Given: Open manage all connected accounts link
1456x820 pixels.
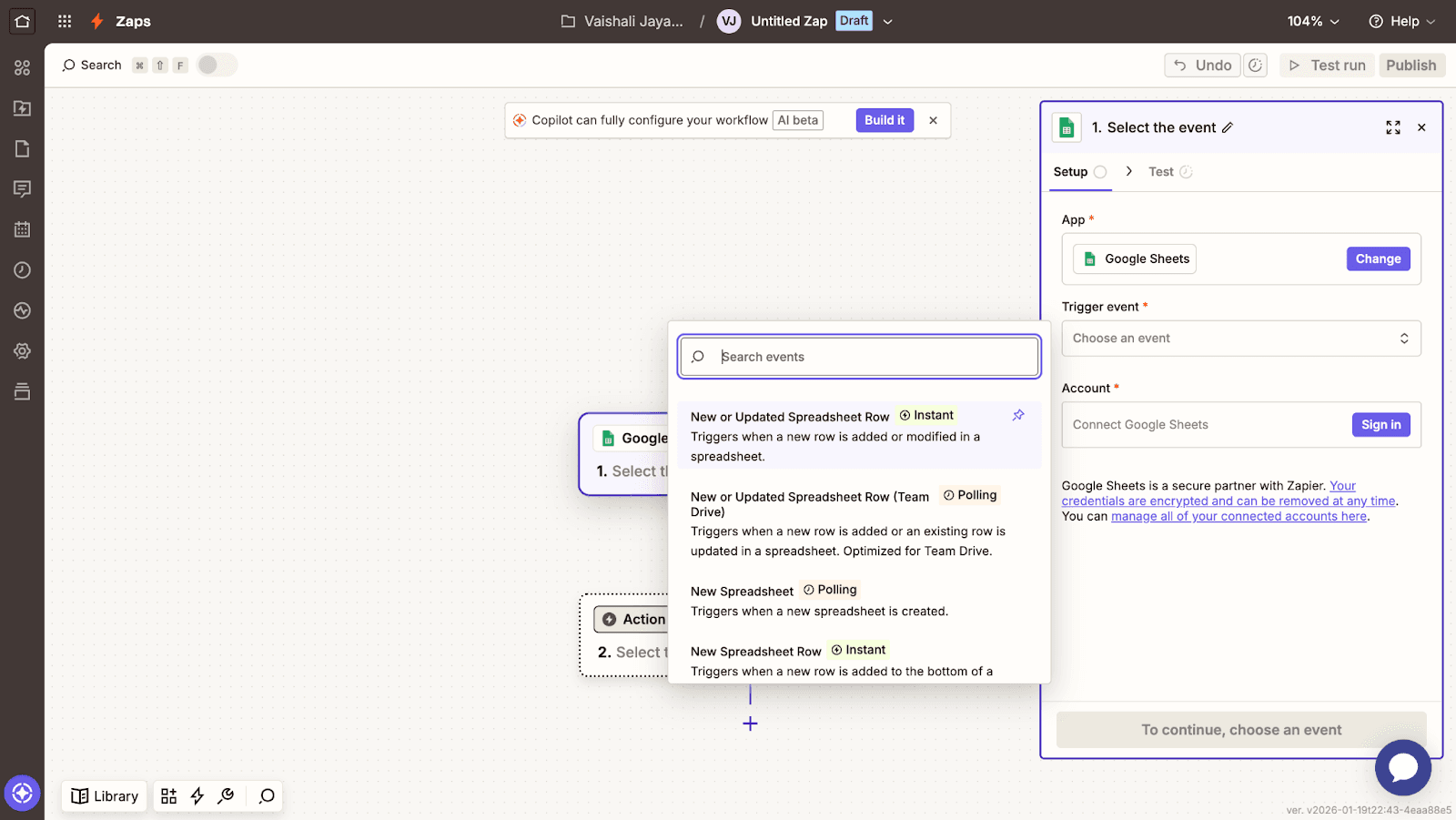Looking at the screenshot, I should (1239, 516).
